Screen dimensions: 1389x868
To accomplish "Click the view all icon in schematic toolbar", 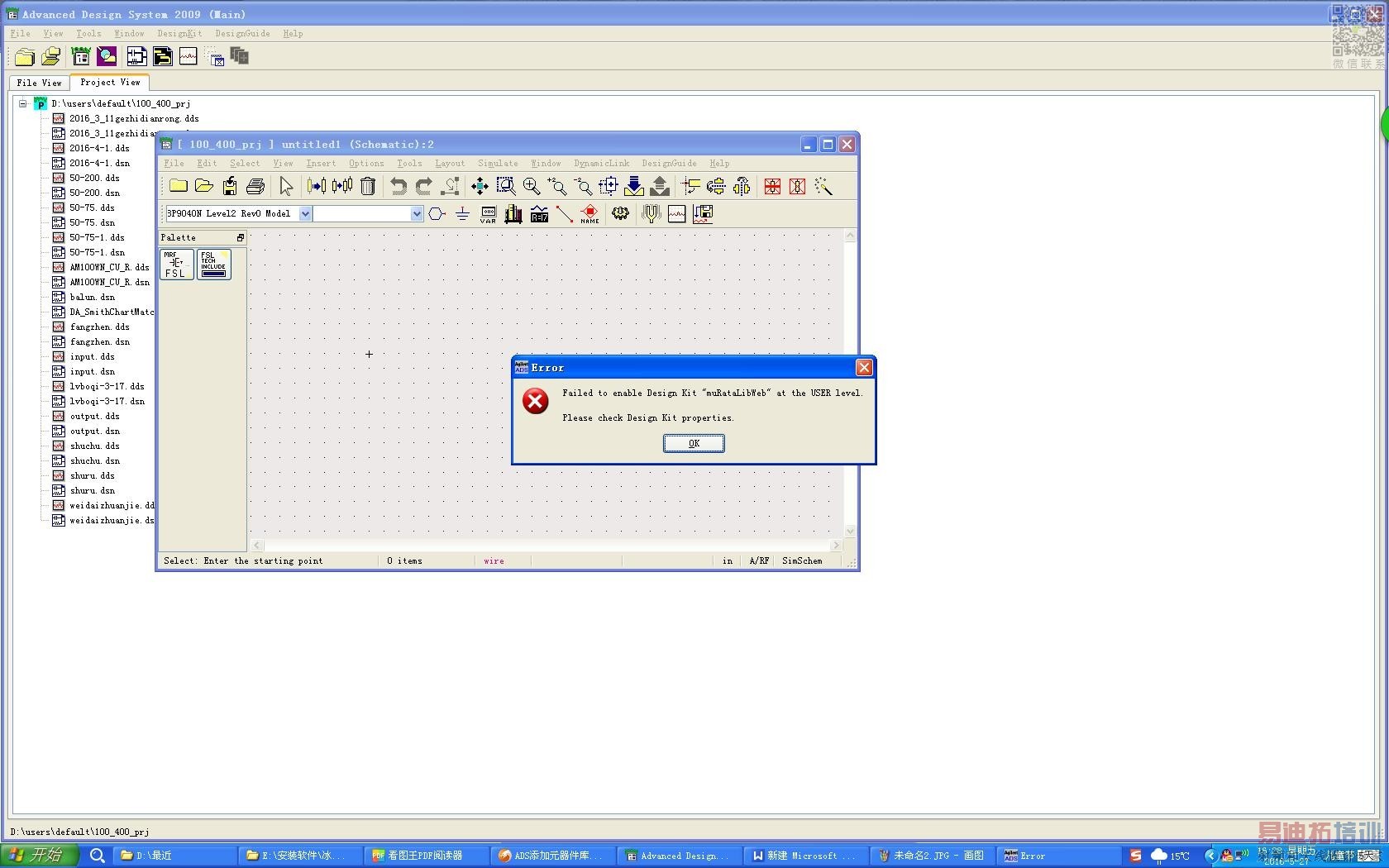I will [480, 187].
